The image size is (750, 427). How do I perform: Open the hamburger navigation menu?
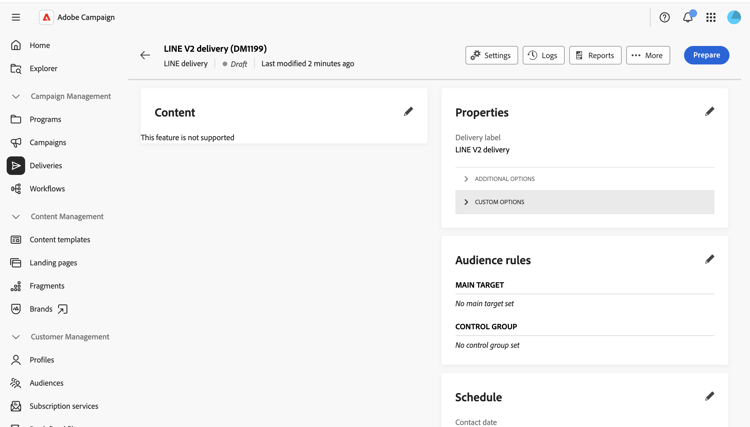[x=16, y=17]
